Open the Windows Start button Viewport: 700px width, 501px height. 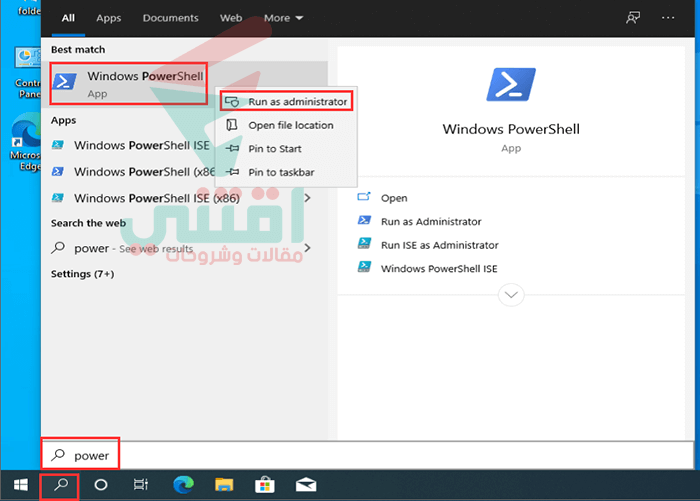pyautogui.click(x=21, y=485)
